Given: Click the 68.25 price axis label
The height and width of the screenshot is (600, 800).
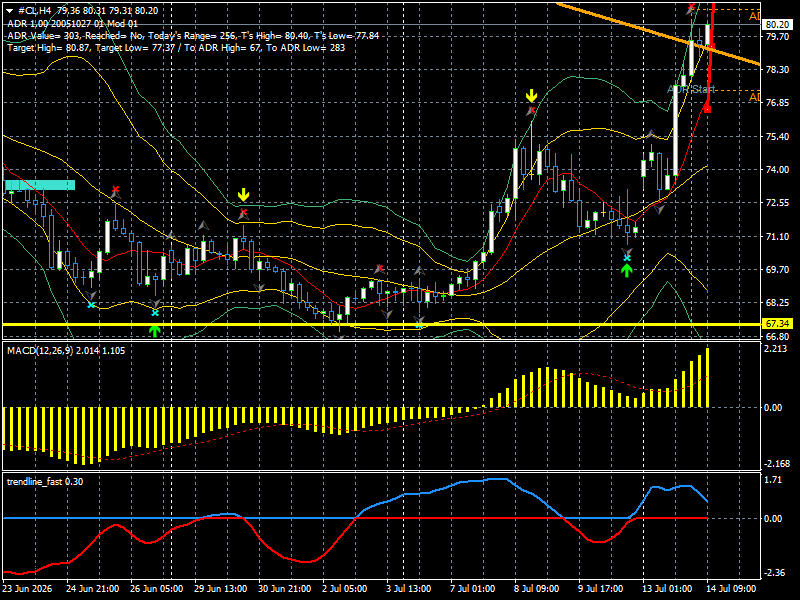Looking at the screenshot, I should (x=777, y=303).
